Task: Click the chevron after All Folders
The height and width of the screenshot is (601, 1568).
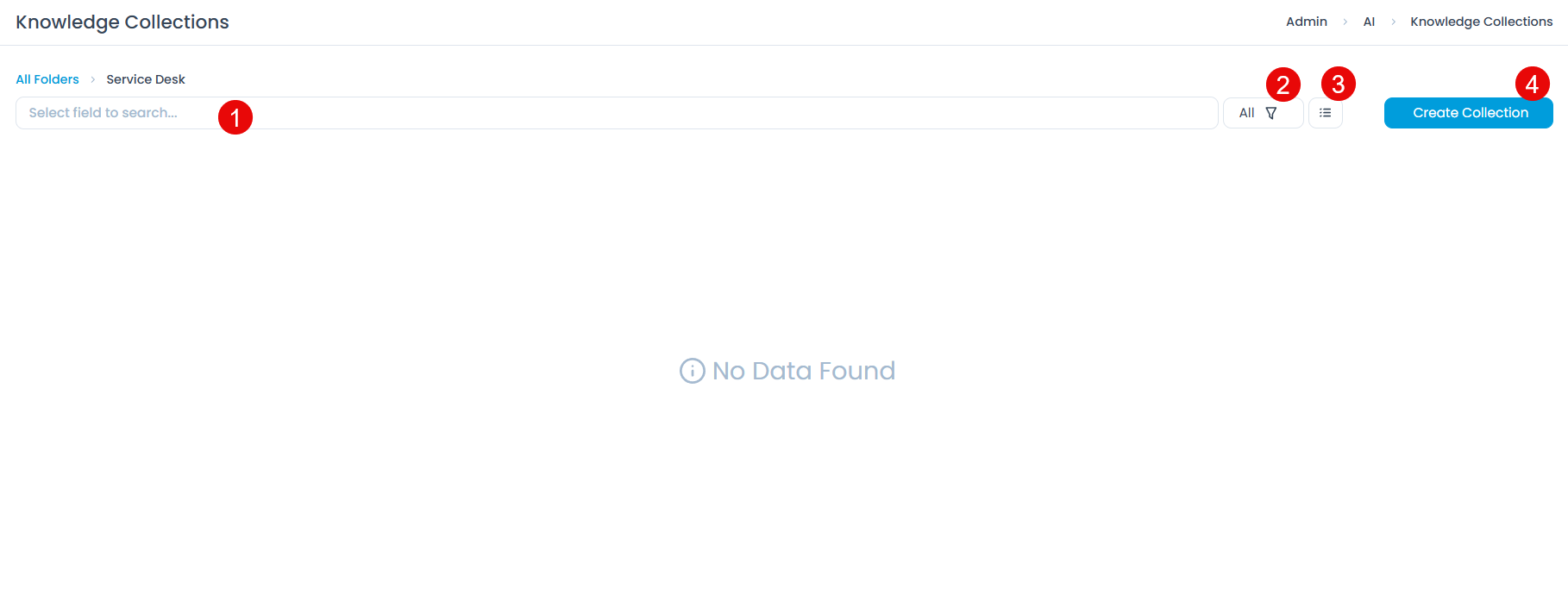Action: (x=93, y=79)
